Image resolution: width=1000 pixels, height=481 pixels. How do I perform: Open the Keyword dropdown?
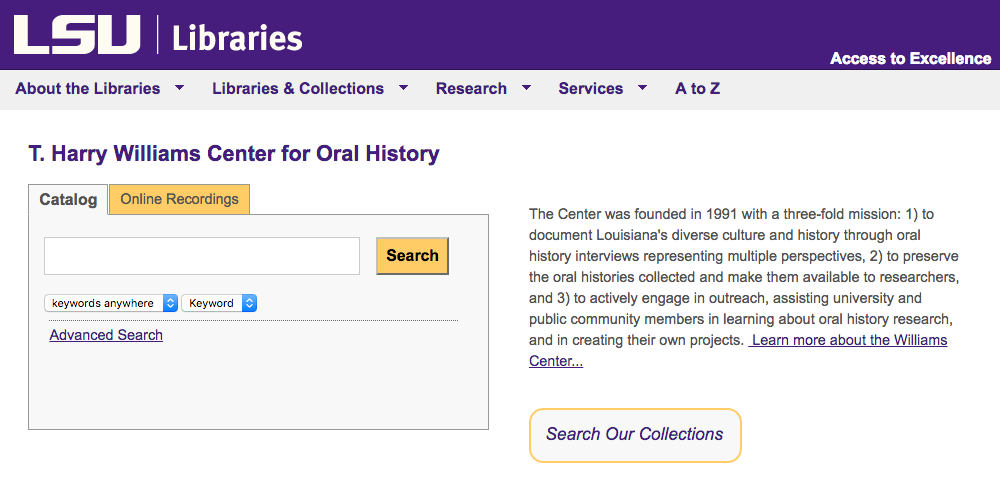(219, 303)
